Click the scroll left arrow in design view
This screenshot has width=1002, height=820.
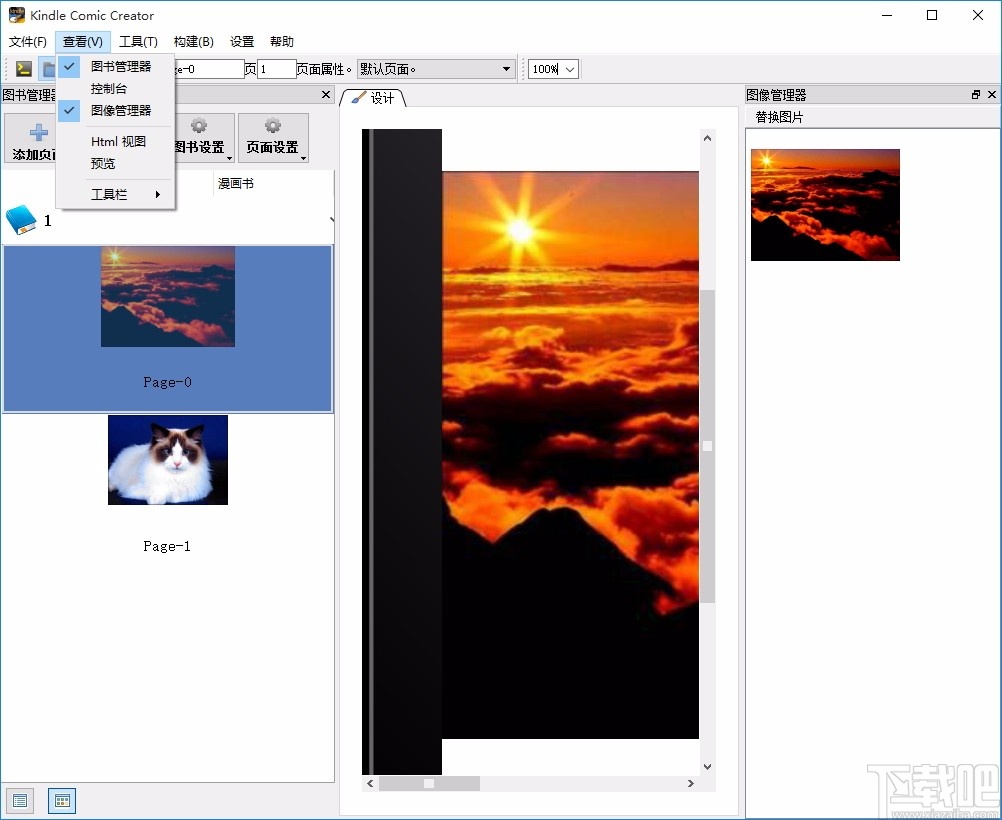point(371,783)
